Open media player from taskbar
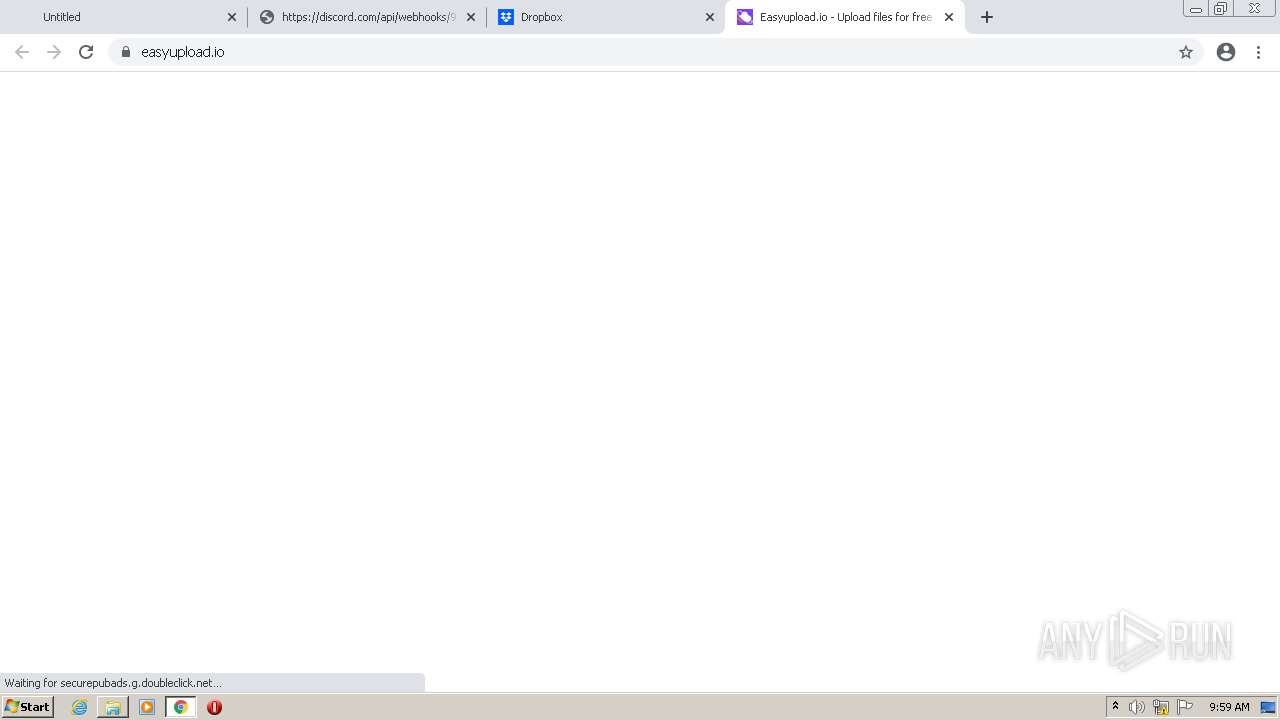The width and height of the screenshot is (1280, 720). pyautogui.click(x=147, y=707)
